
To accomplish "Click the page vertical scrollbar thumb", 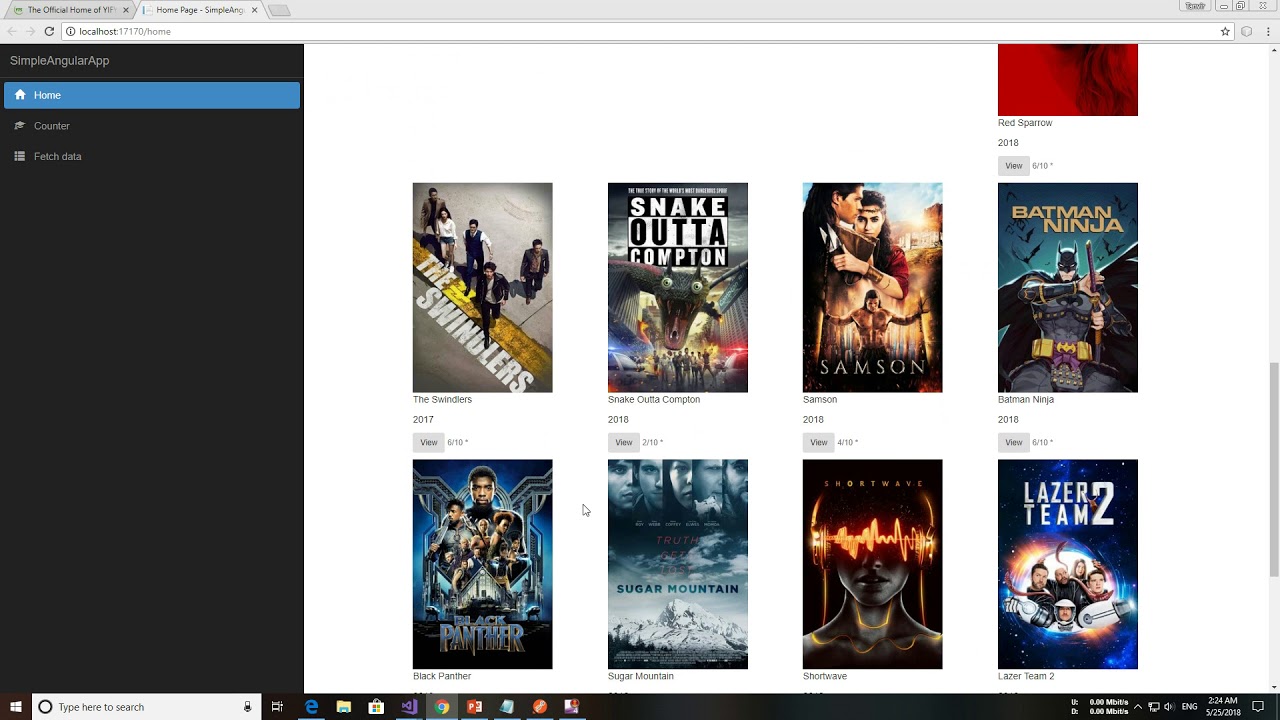I will [x=1273, y=470].
